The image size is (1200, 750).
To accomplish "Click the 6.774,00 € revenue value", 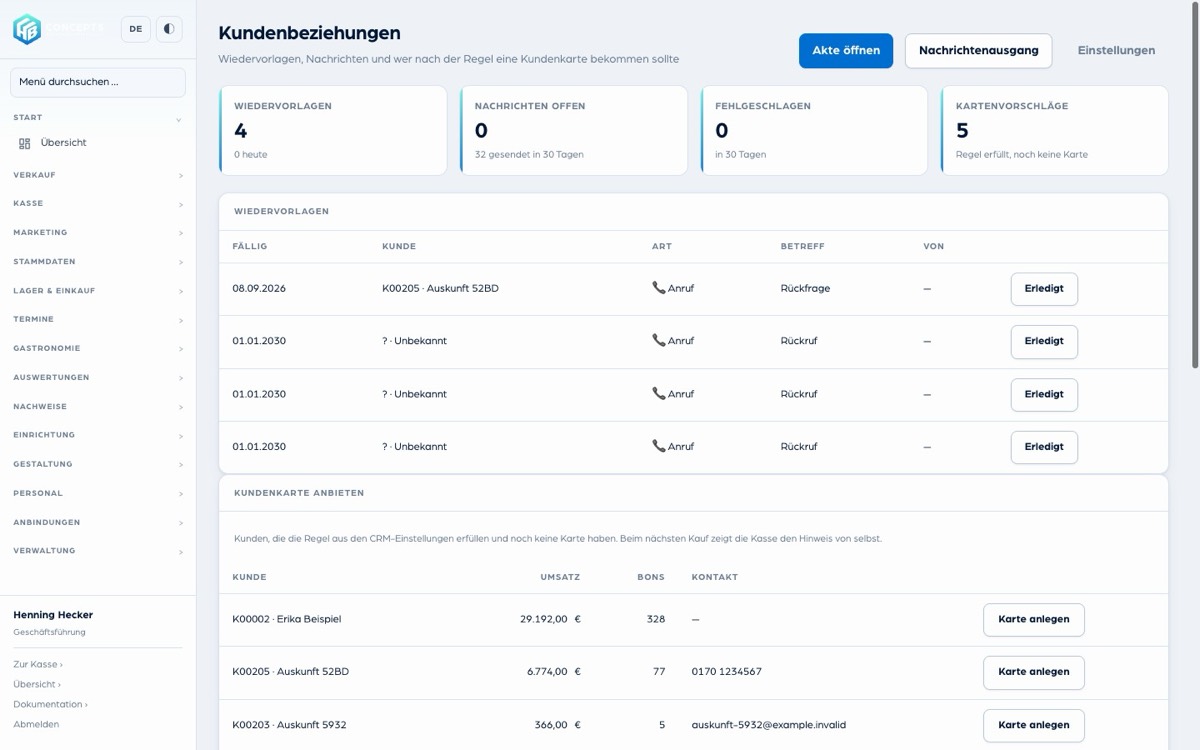I will click(554, 672).
